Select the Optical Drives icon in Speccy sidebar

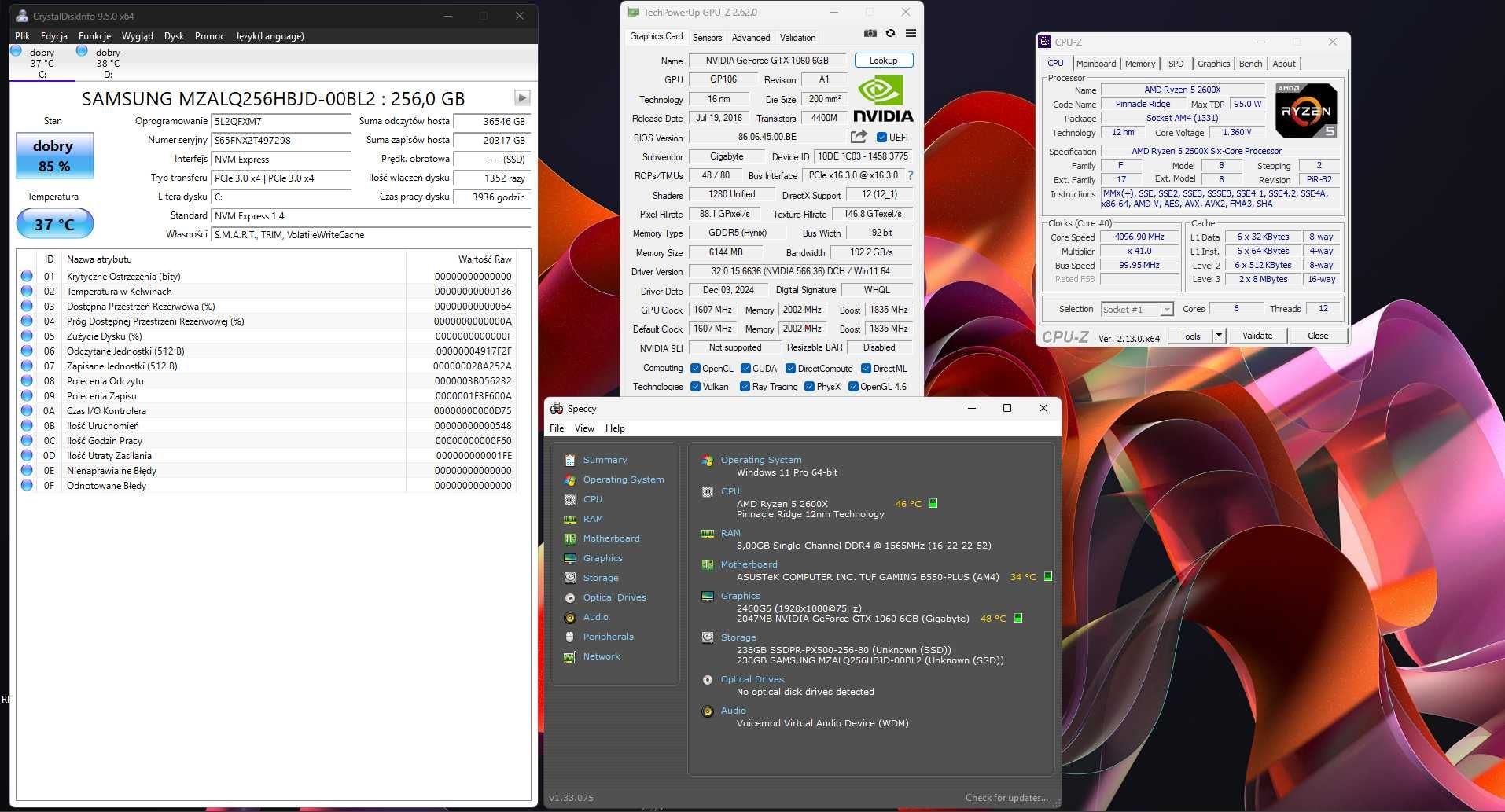point(570,597)
